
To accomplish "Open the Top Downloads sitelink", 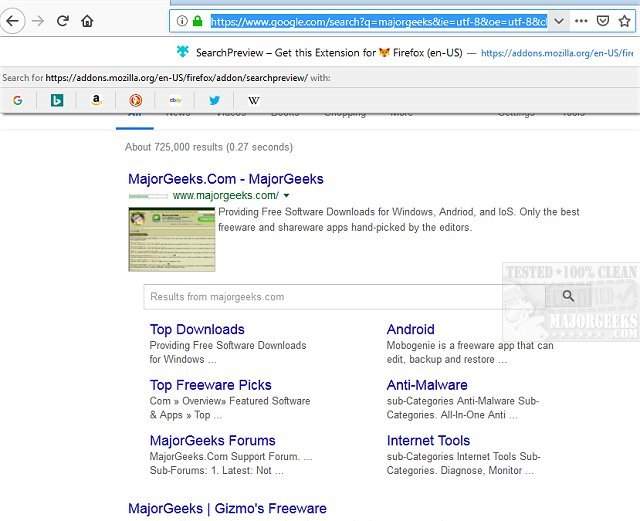I will 197,329.
